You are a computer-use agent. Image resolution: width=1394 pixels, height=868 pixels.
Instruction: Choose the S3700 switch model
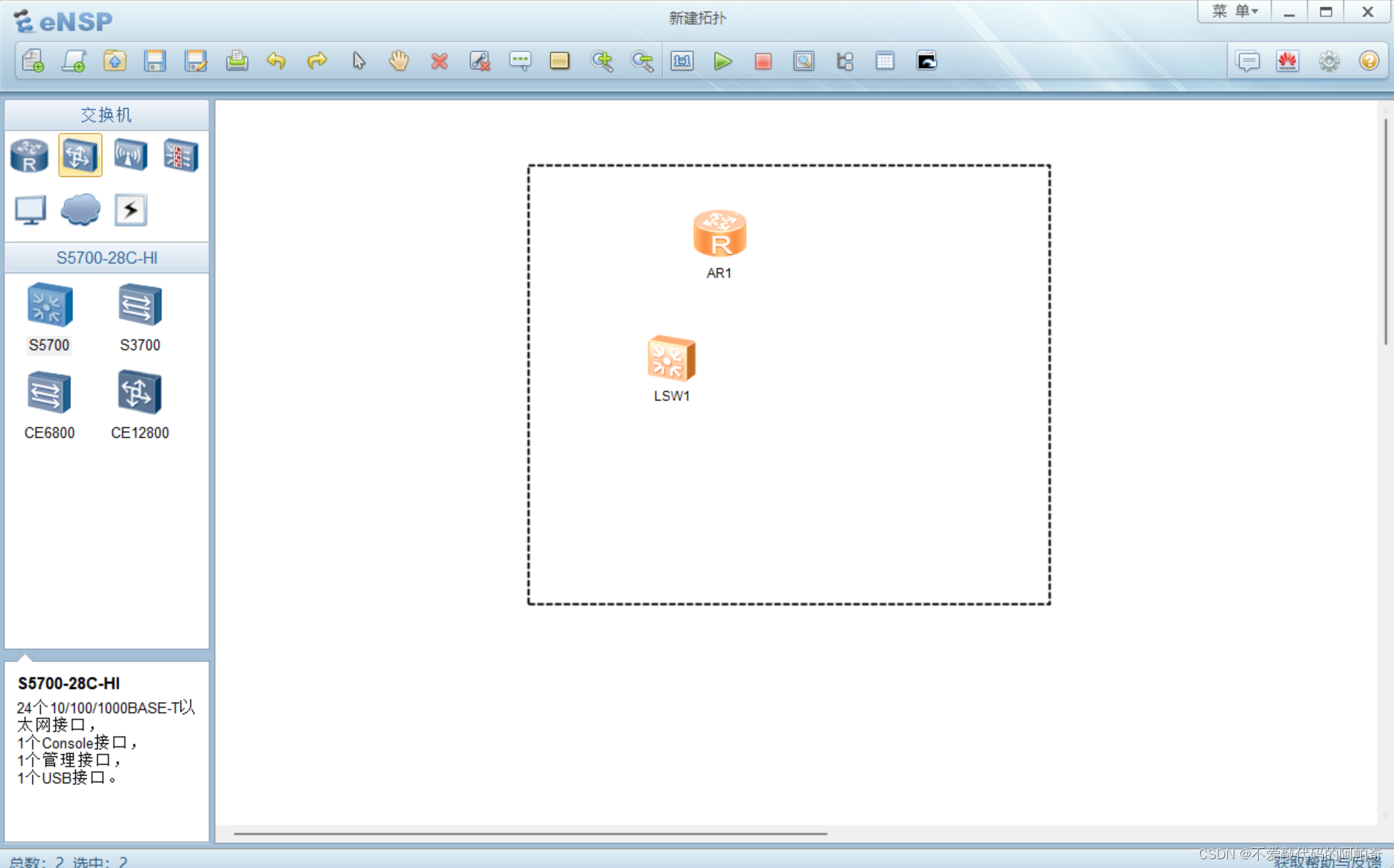(x=140, y=317)
